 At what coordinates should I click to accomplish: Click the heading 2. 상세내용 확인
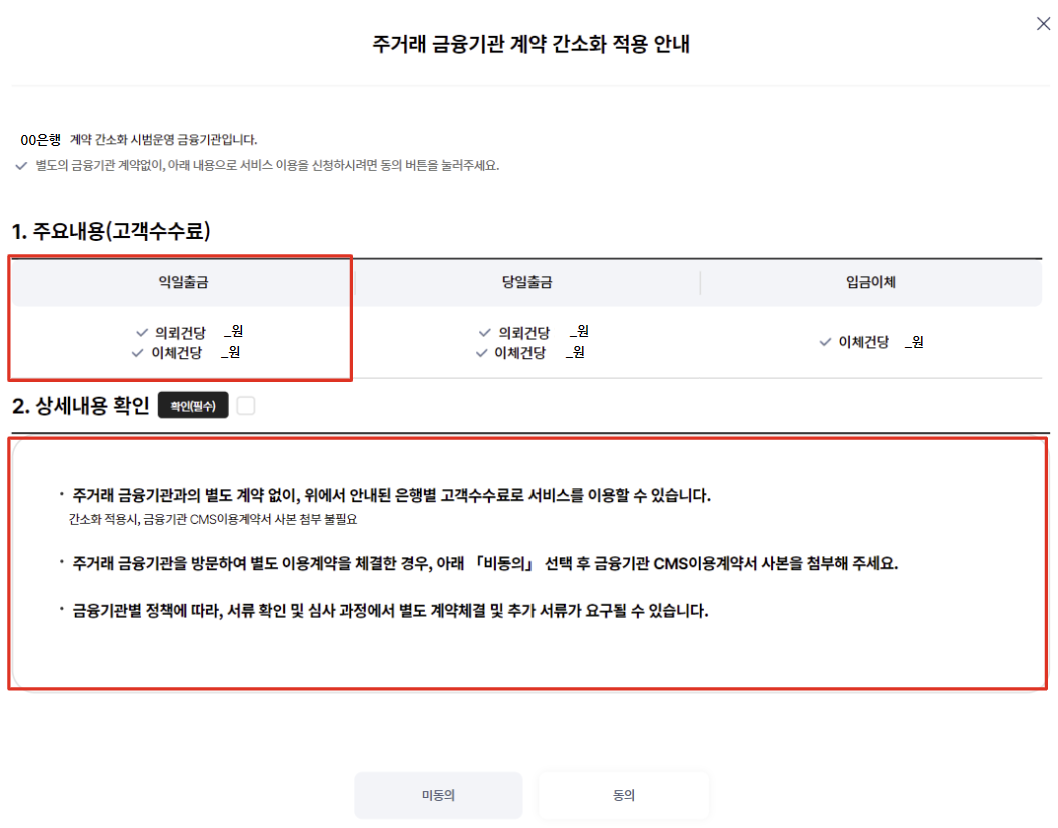click(x=81, y=406)
